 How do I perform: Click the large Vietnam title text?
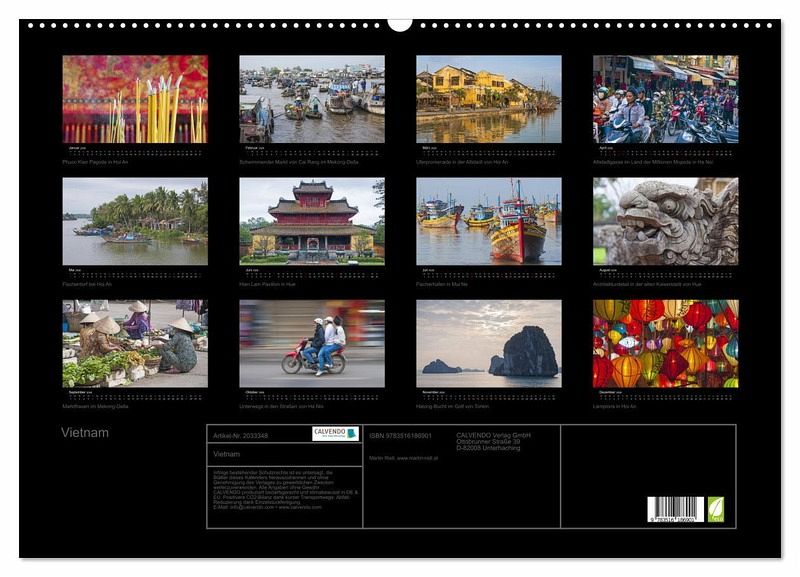(x=85, y=433)
